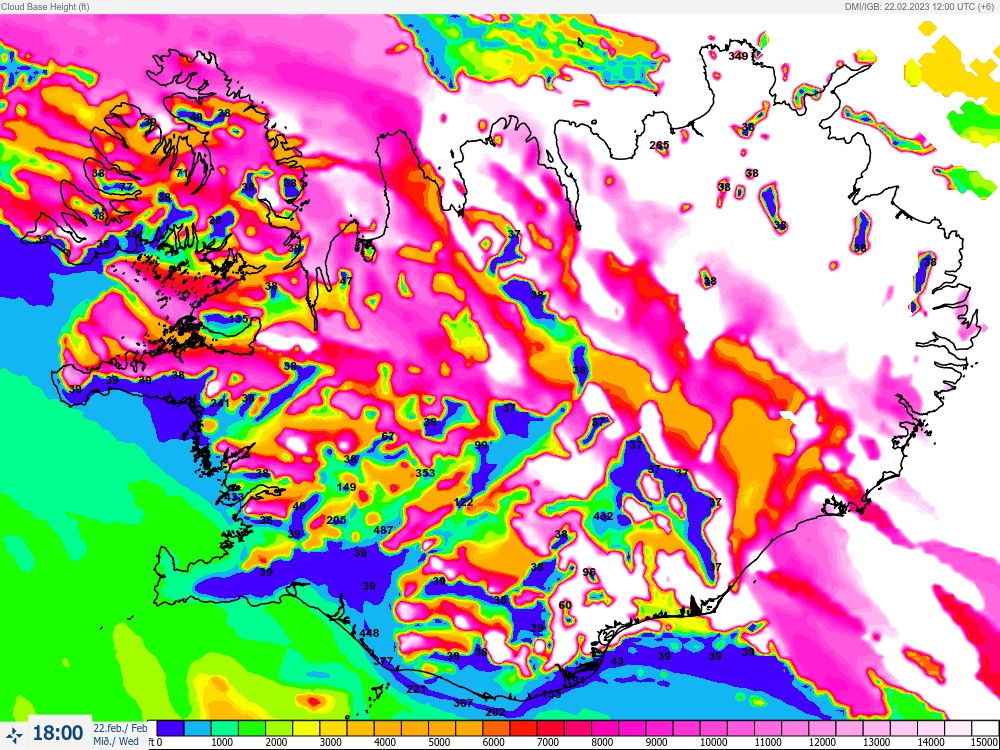The width and height of the screenshot is (1000, 750).
Task: Click the '99' cloud base value
Action: pos(481,445)
